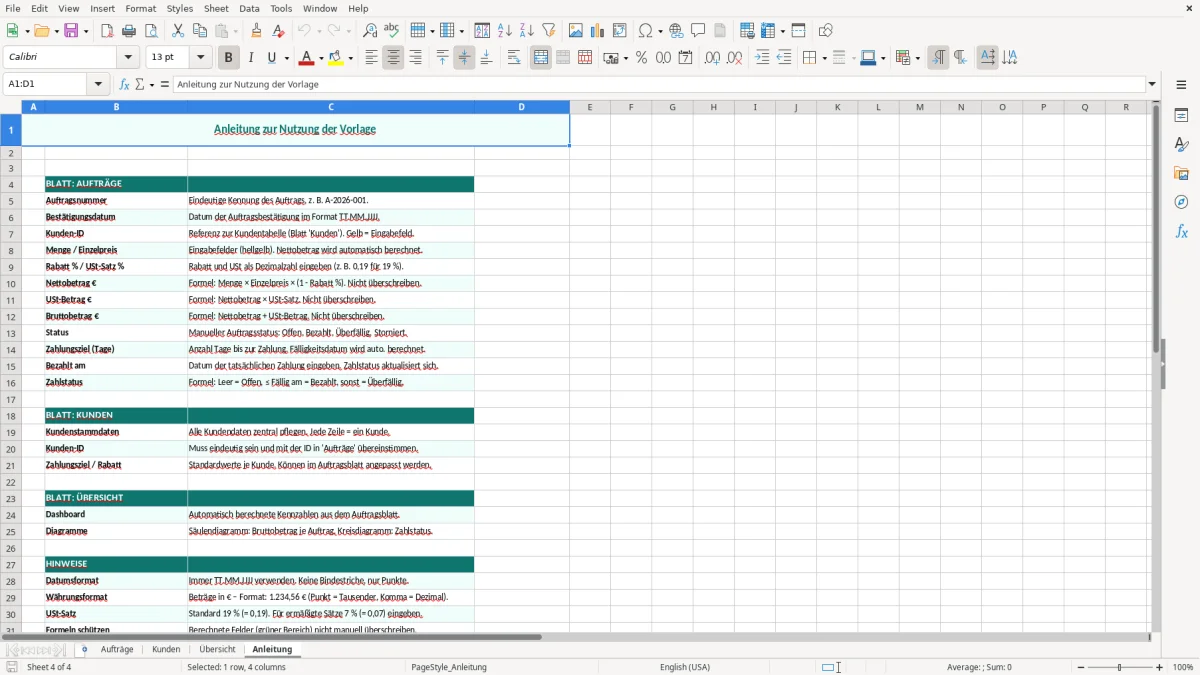Image resolution: width=1200 pixels, height=675 pixels.
Task: Switch to the Aufträge sheet tab
Action: pos(117,649)
